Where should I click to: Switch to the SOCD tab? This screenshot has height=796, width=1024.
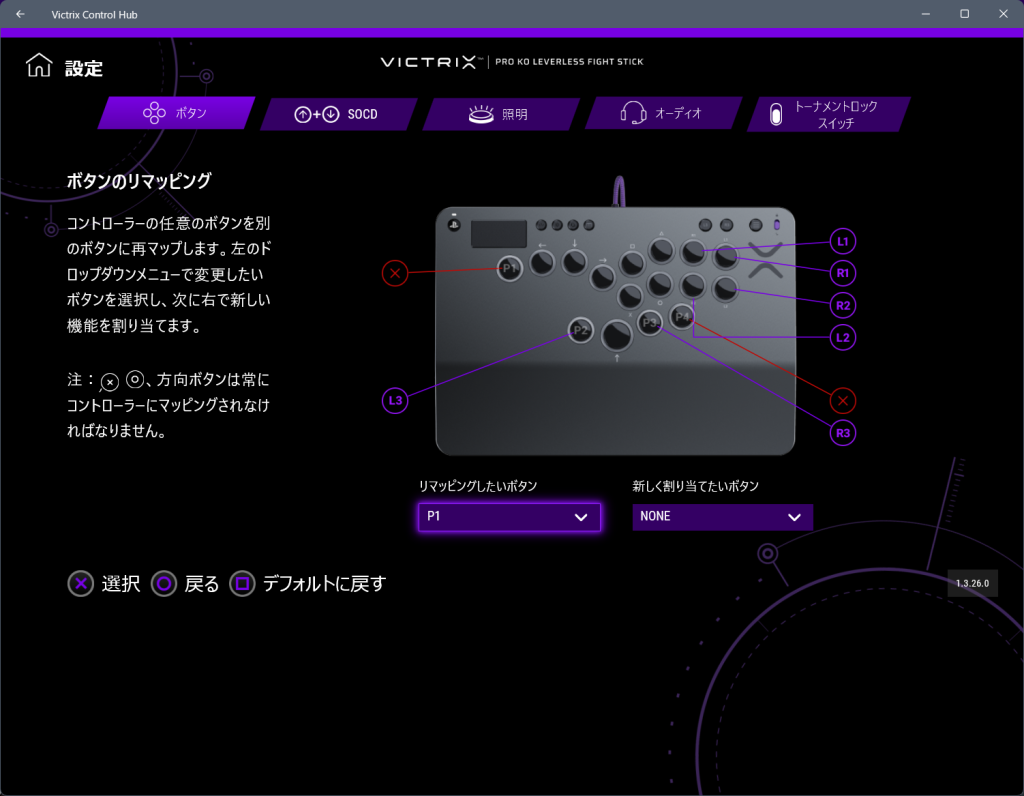pyautogui.click(x=338, y=114)
